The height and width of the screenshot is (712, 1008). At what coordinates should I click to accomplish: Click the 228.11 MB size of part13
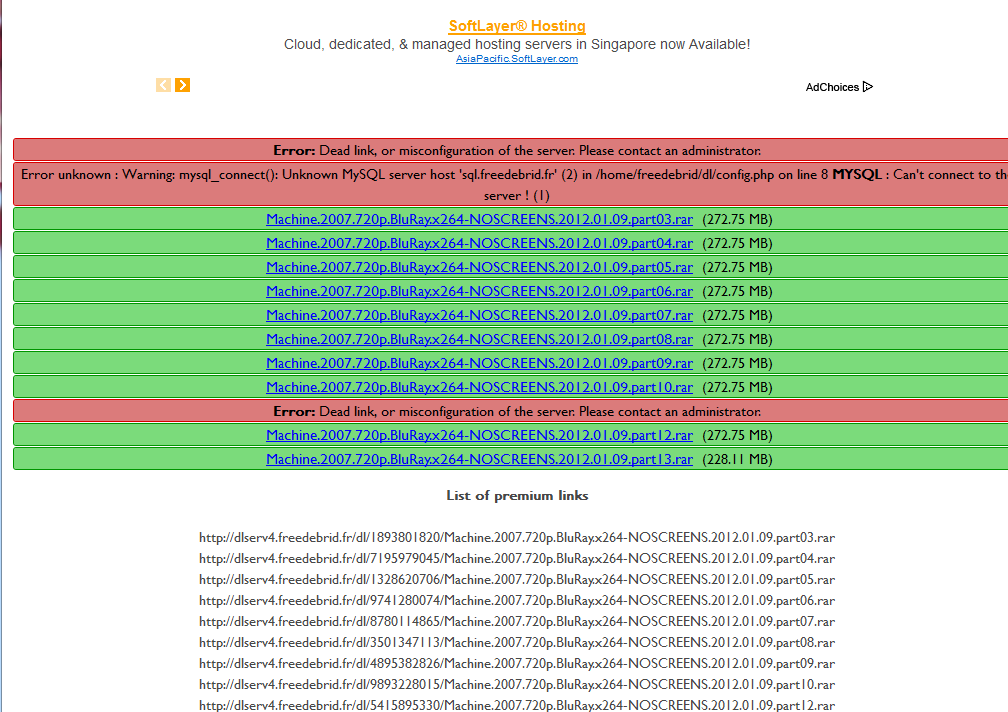coord(737,459)
